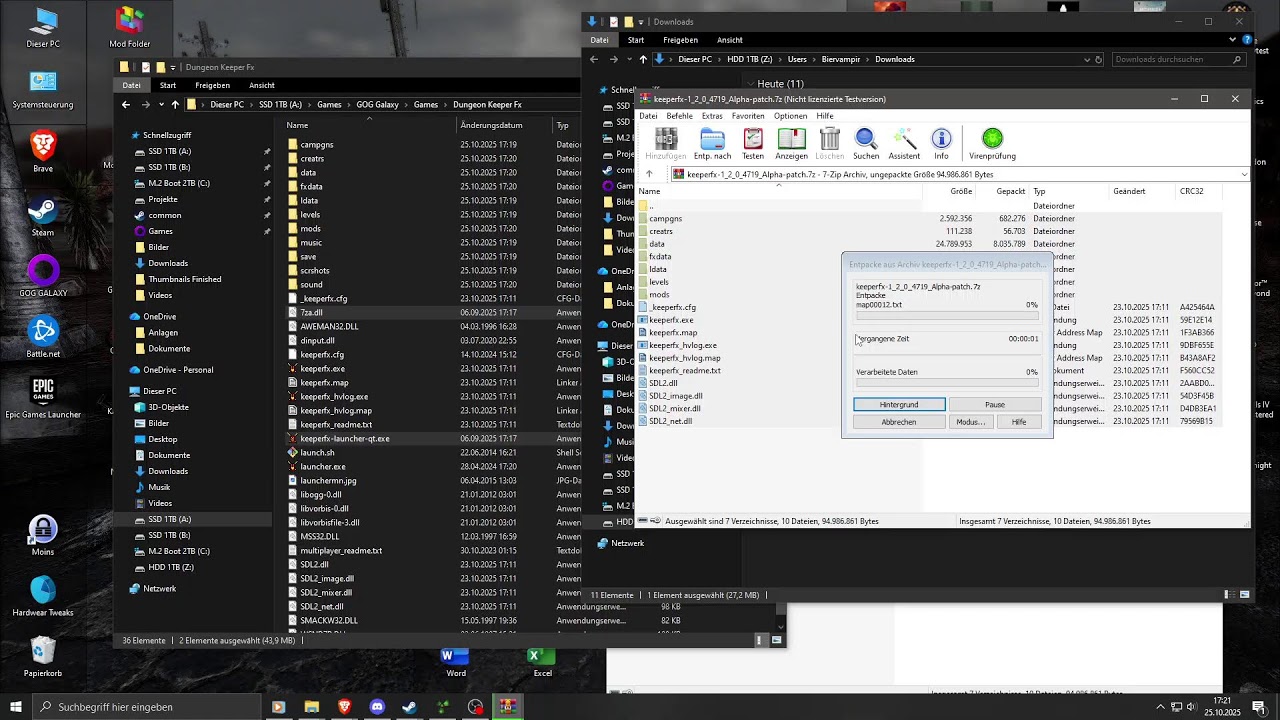Click the Info toolbar icon

tap(941, 144)
